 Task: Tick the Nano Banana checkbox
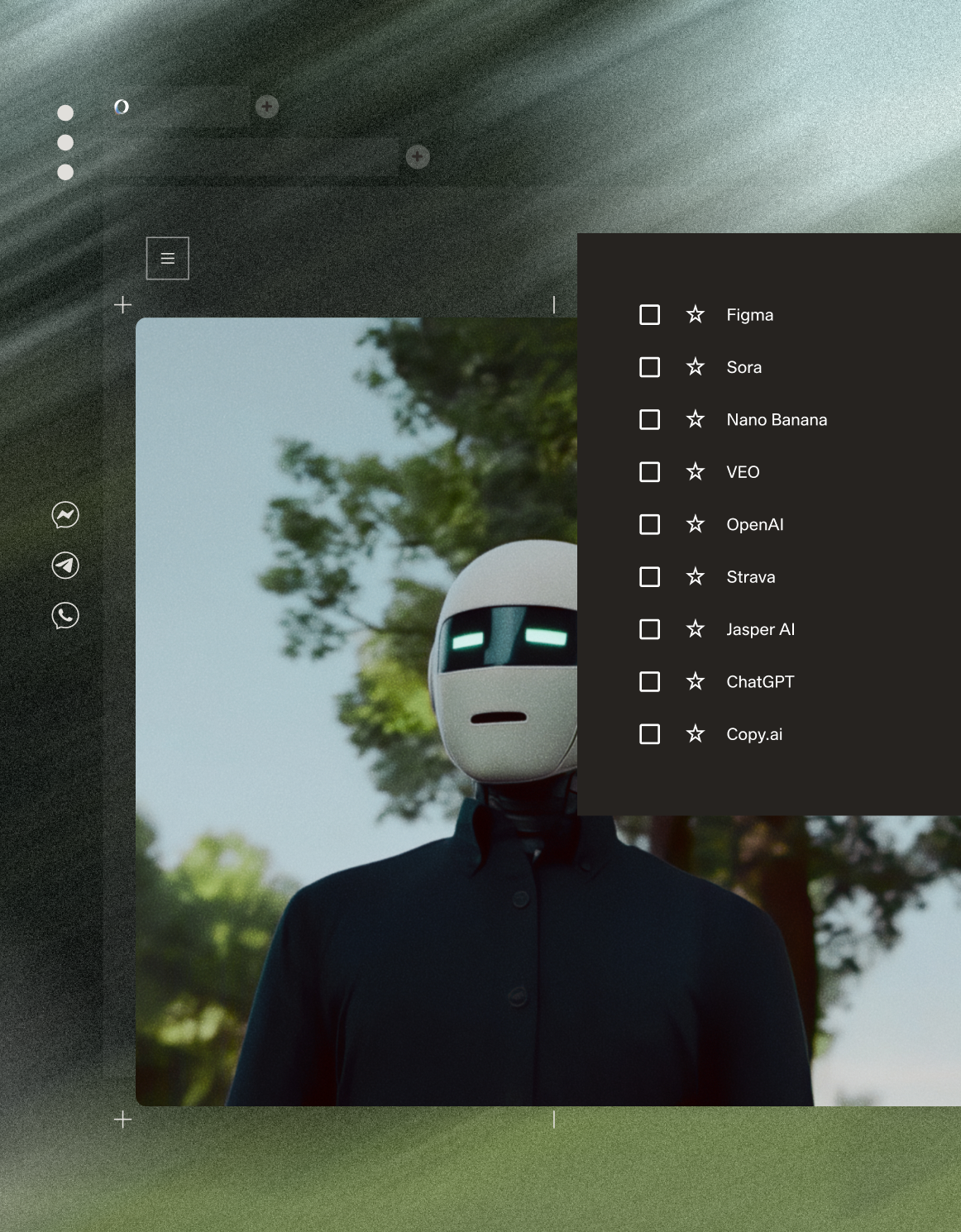pyautogui.click(x=650, y=419)
